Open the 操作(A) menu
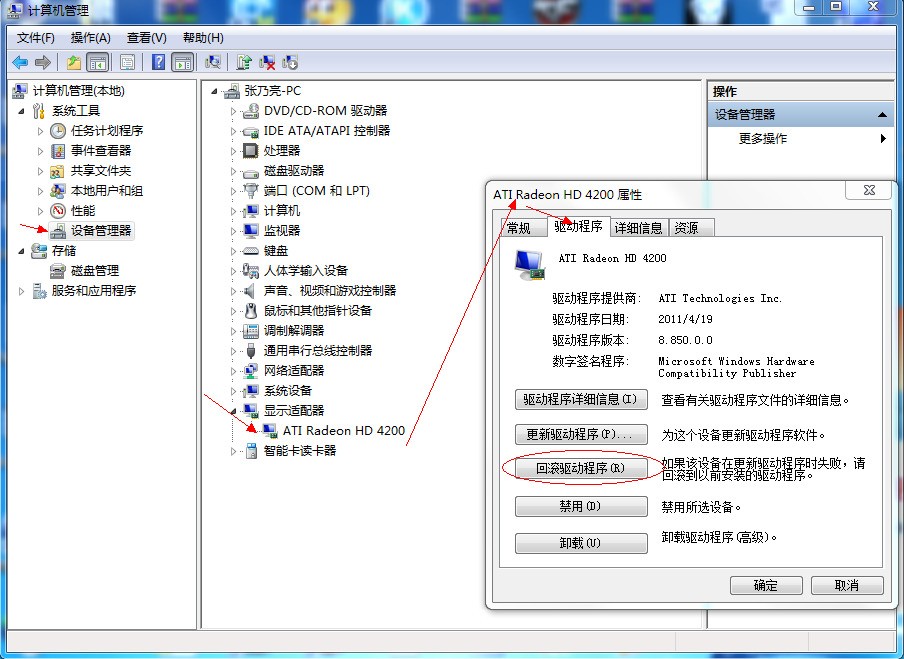 [91, 38]
